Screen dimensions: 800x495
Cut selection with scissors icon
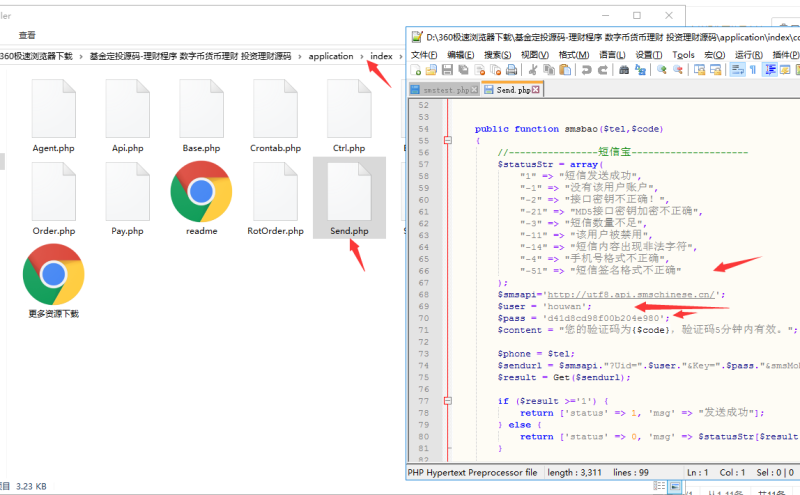pos(533,70)
